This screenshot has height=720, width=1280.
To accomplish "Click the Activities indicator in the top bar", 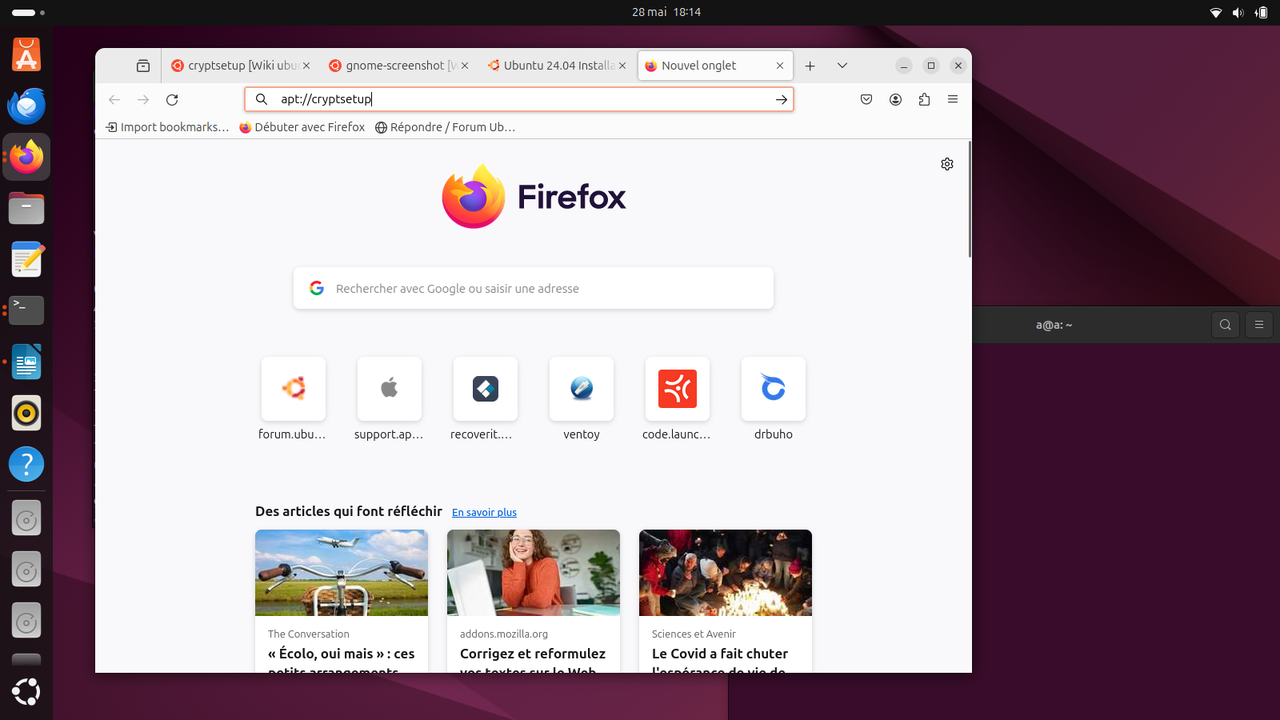I will coord(28,13).
